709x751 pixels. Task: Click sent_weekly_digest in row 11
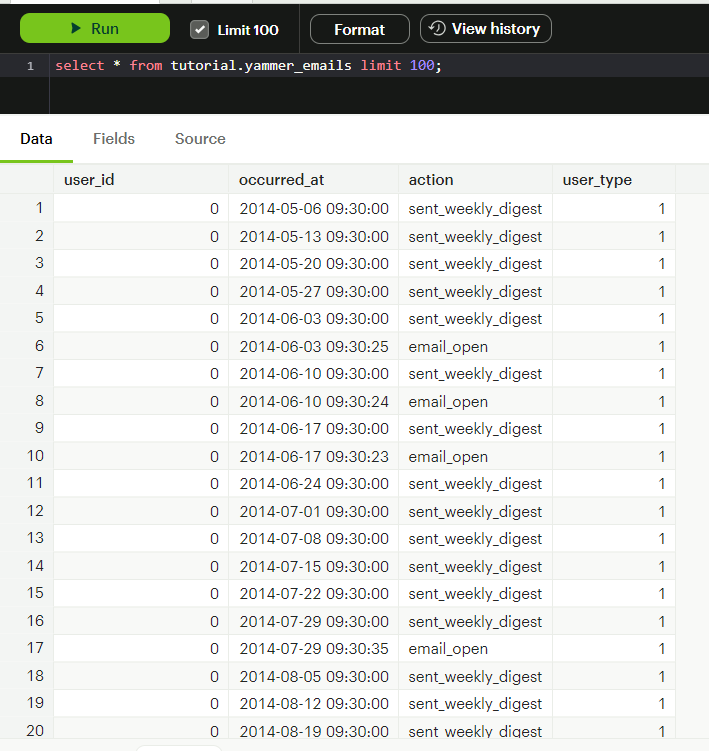[475, 484]
